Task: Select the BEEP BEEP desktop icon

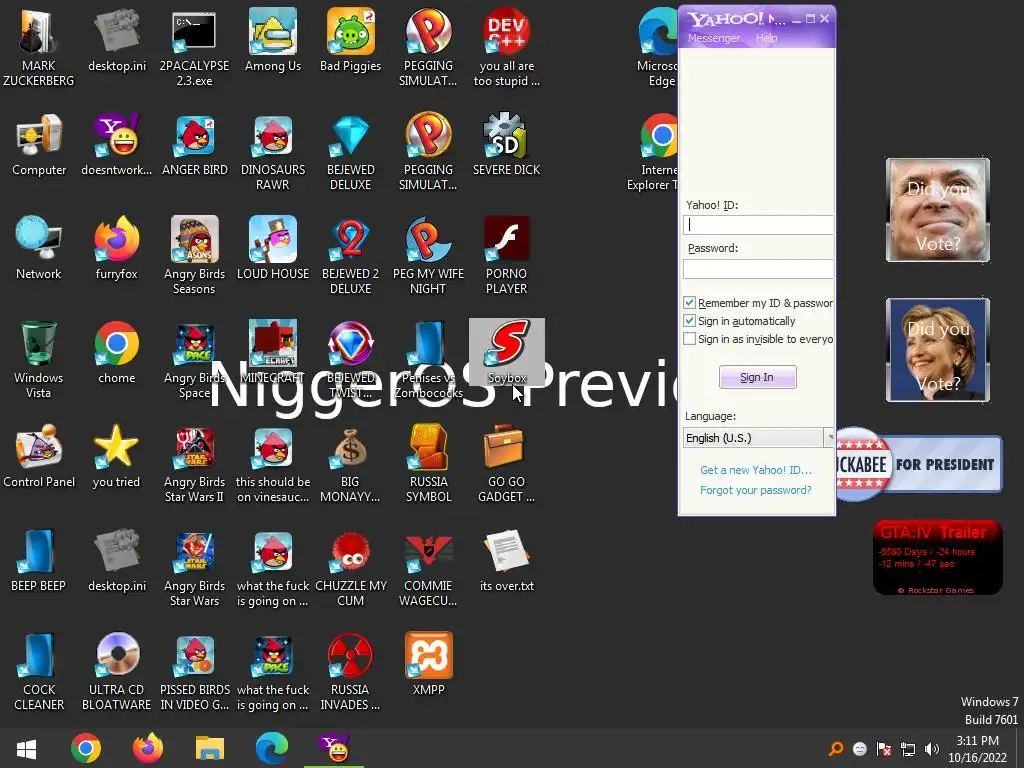Action: [x=39, y=560]
